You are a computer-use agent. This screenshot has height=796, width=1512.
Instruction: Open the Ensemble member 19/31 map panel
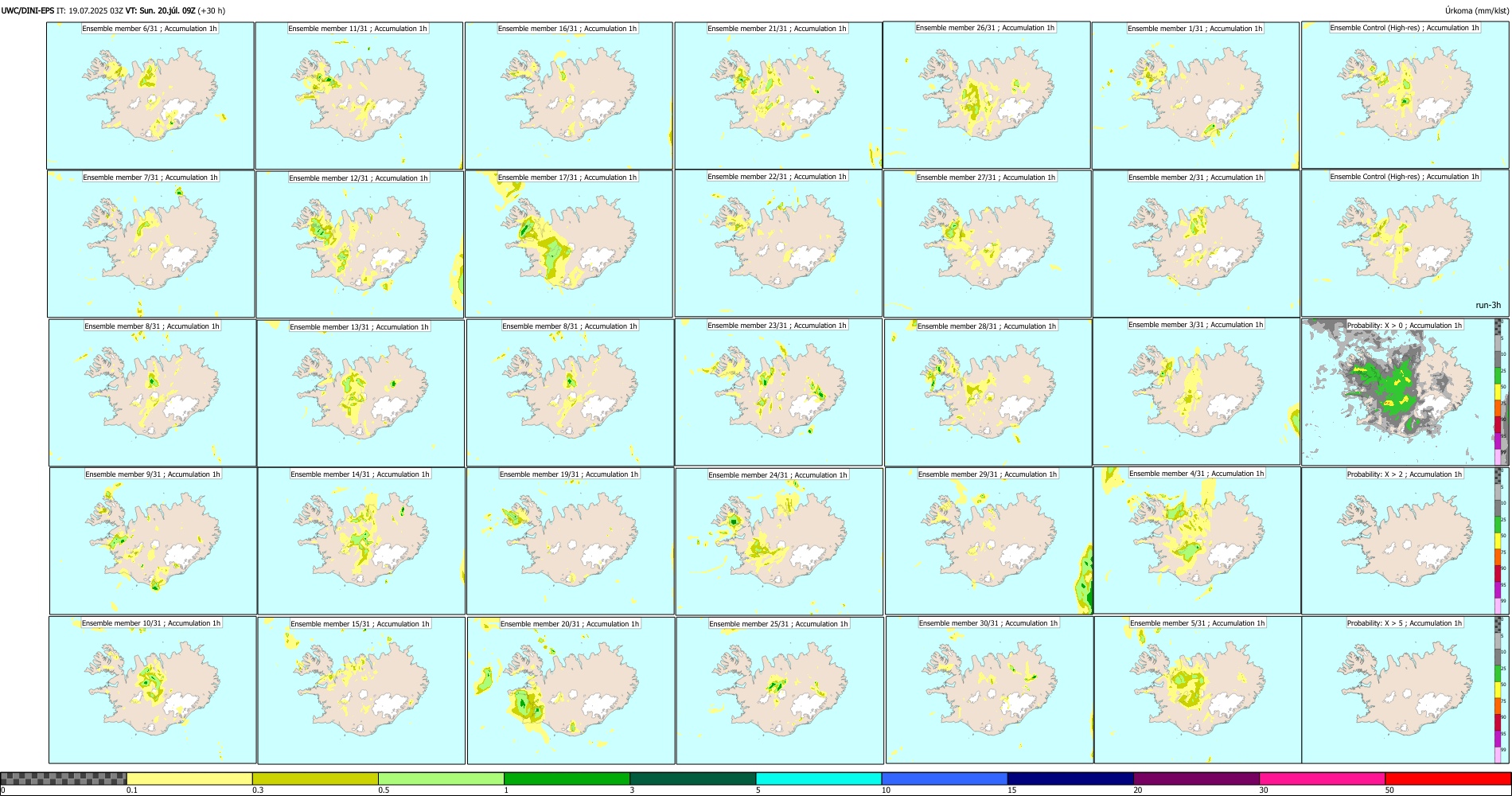click(570, 541)
